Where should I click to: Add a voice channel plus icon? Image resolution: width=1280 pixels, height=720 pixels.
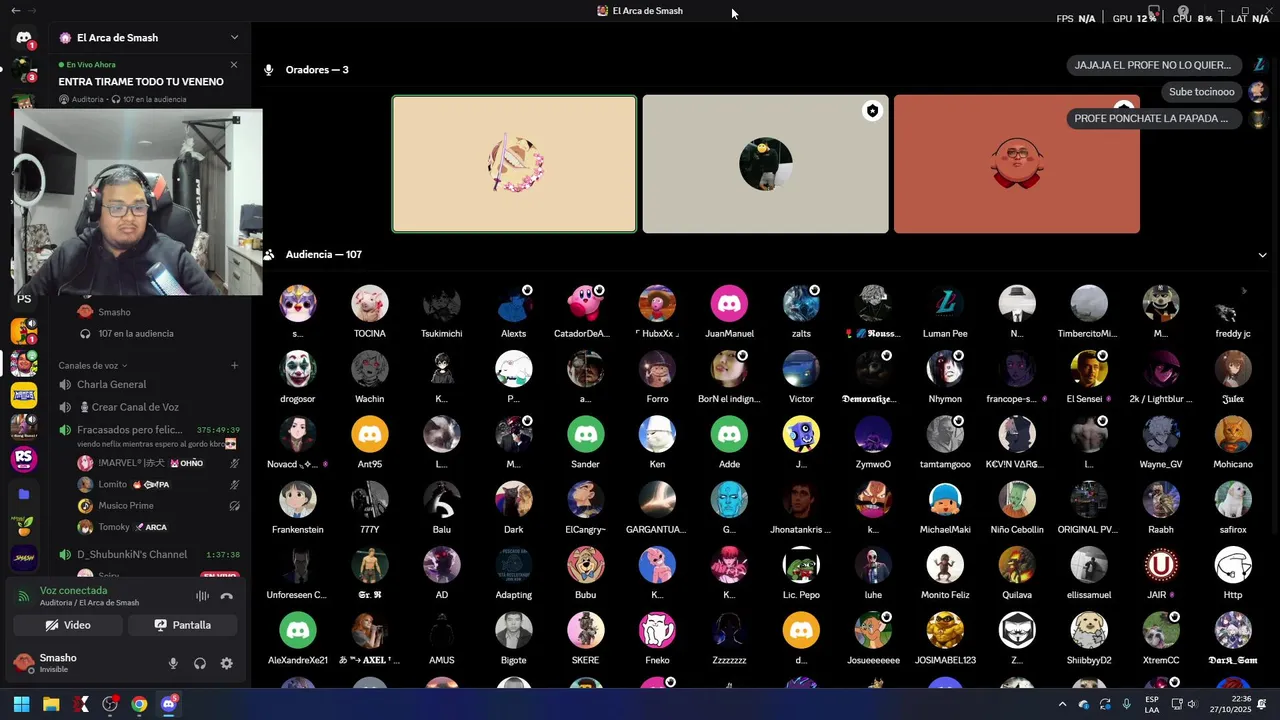click(x=235, y=365)
